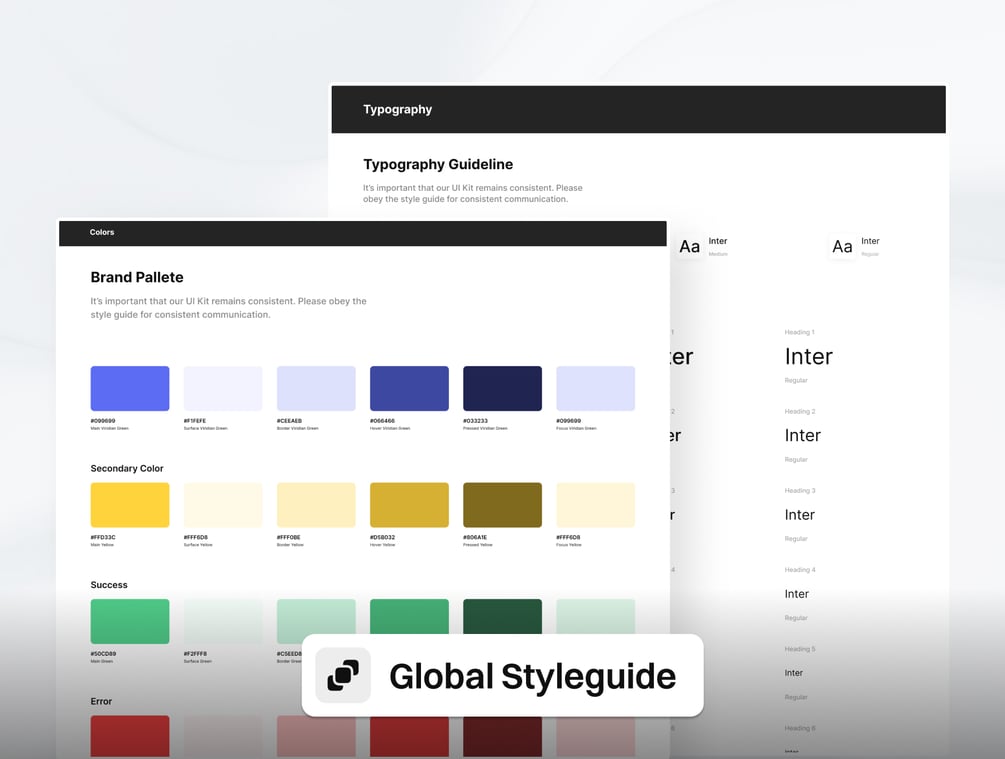Click the Heading 3 label
Image resolution: width=1005 pixels, height=759 pixels.
tap(800, 490)
